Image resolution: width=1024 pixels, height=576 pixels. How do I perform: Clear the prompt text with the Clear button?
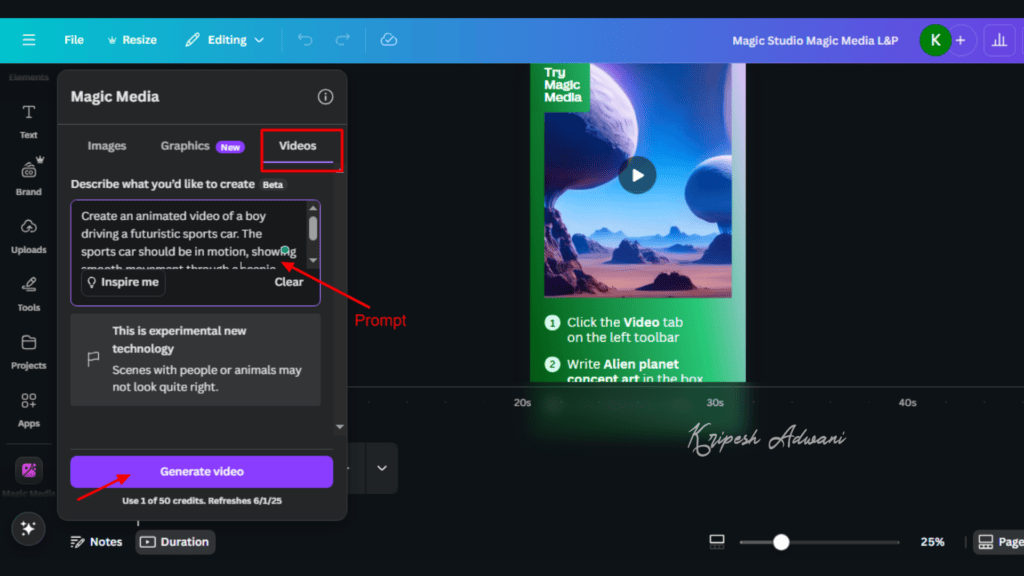[288, 282]
